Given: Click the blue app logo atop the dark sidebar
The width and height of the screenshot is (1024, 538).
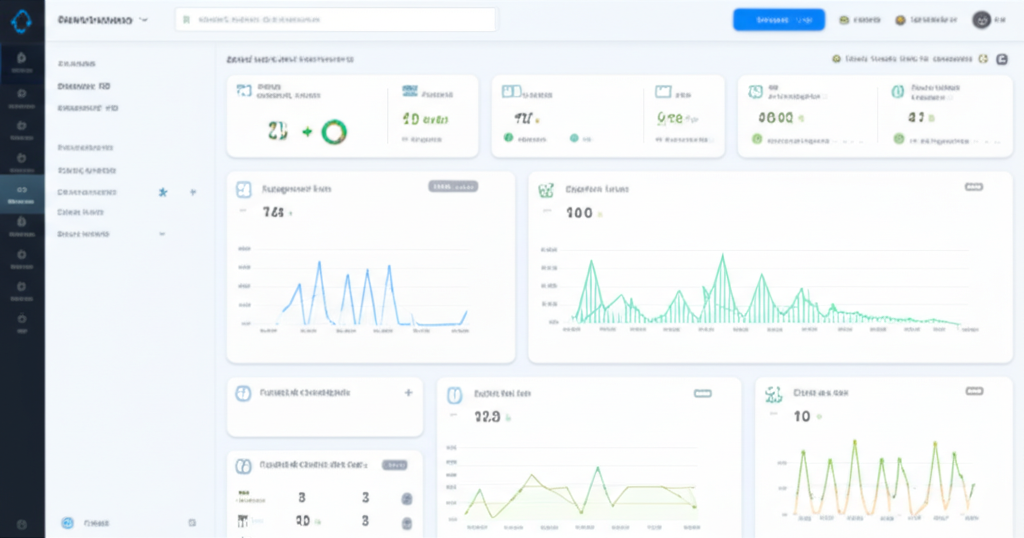Looking at the screenshot, I should (x=22, y=19).
